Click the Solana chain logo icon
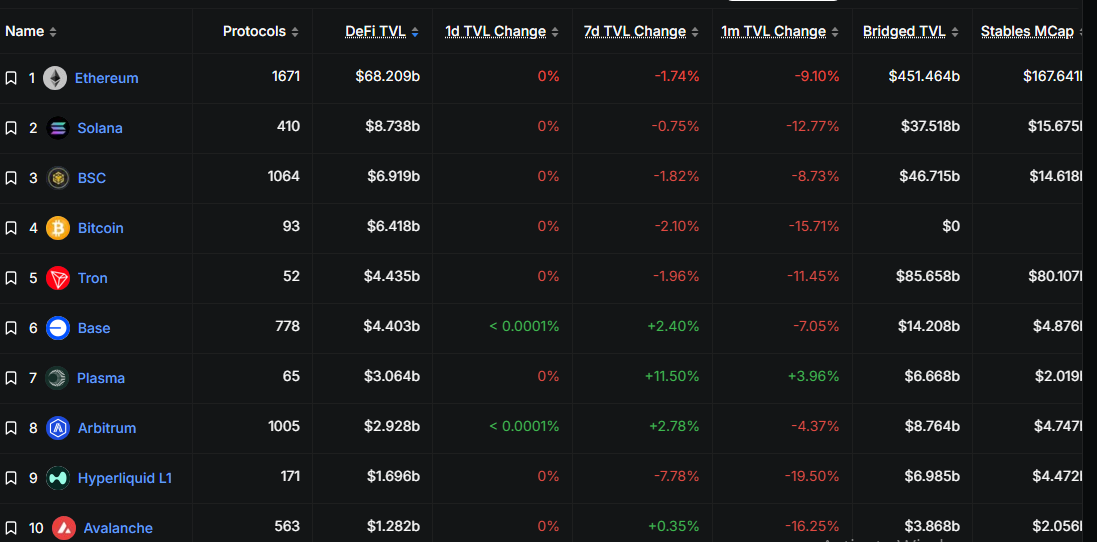 58,128
